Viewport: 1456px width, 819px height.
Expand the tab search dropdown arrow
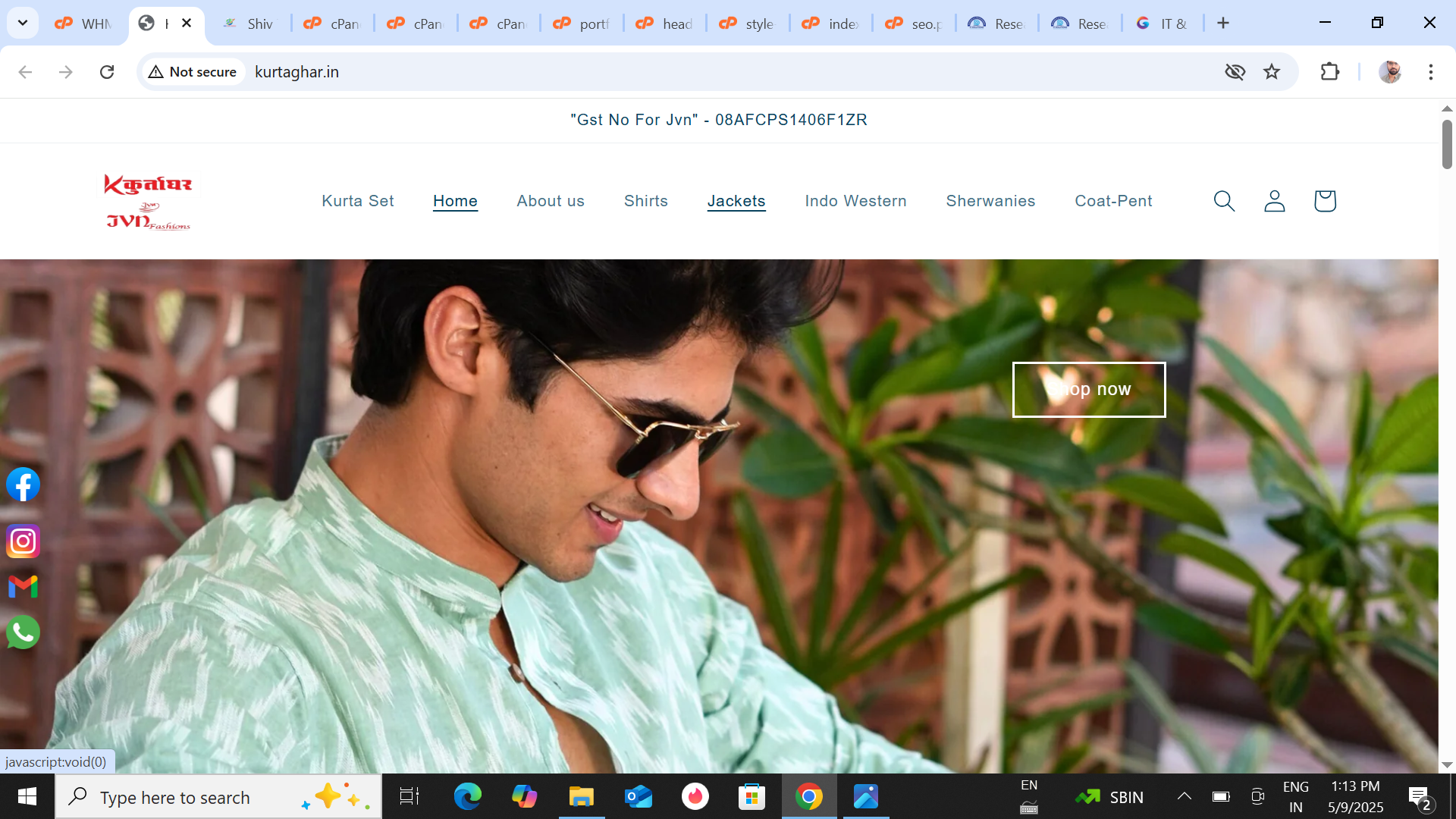[23, 24]
